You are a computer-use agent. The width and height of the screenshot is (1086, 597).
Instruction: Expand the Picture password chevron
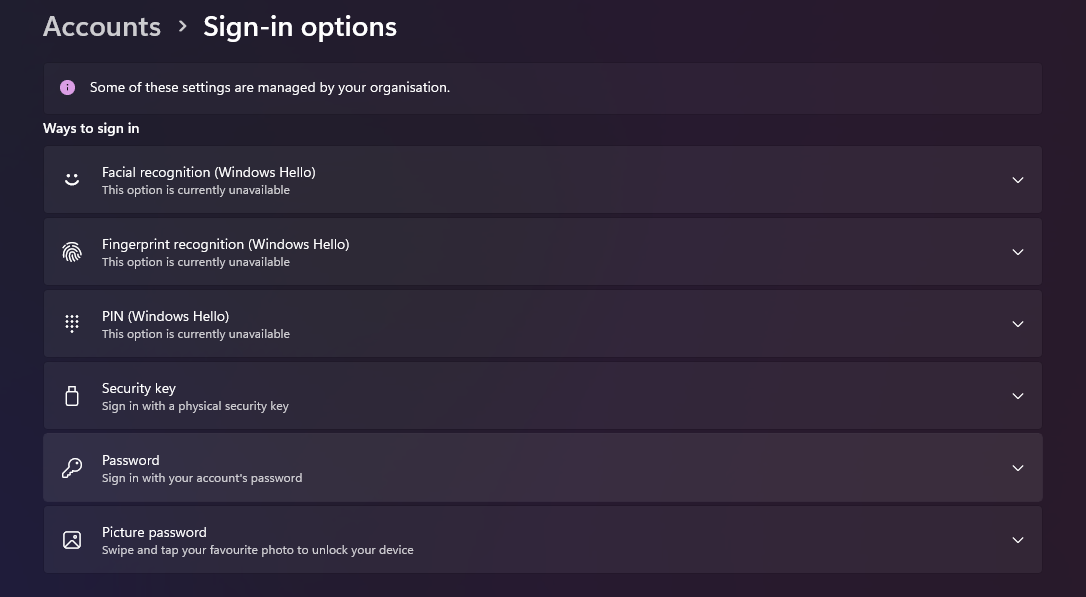[1017, 540]
